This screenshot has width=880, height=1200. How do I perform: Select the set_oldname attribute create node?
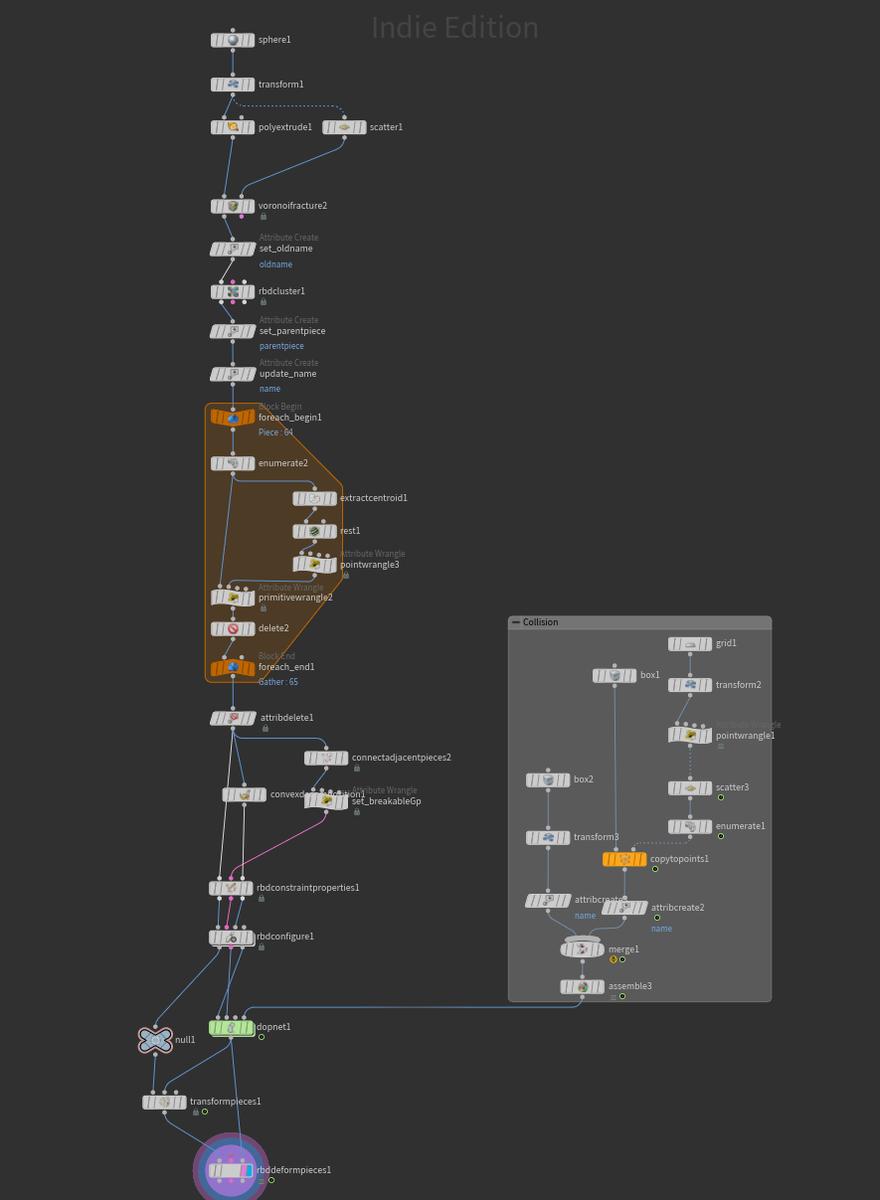click(x=233, y=249)
